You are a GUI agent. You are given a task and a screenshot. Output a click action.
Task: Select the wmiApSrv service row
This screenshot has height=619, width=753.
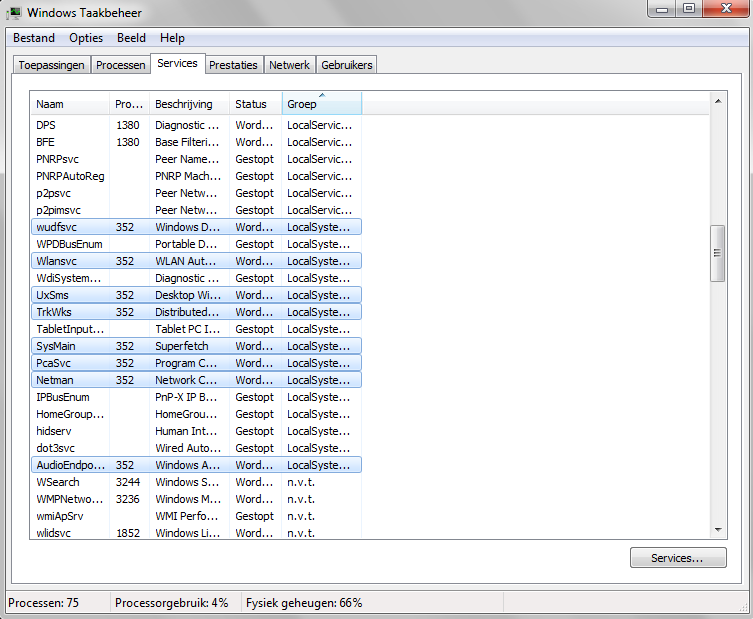(x=196, y=516)
